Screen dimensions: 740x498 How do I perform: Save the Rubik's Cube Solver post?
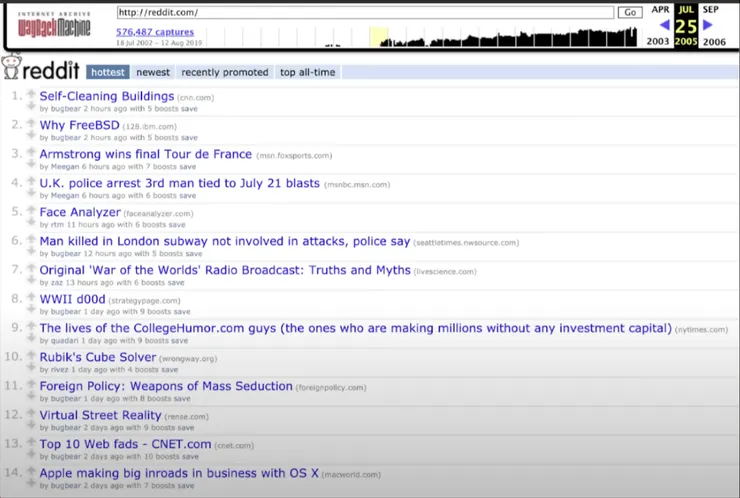pos(169,370)
